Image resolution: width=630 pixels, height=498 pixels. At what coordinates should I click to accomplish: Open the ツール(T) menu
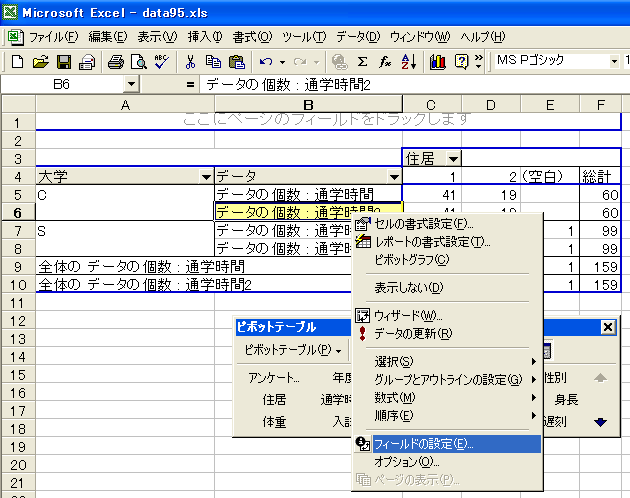click(x=304, y=37)
